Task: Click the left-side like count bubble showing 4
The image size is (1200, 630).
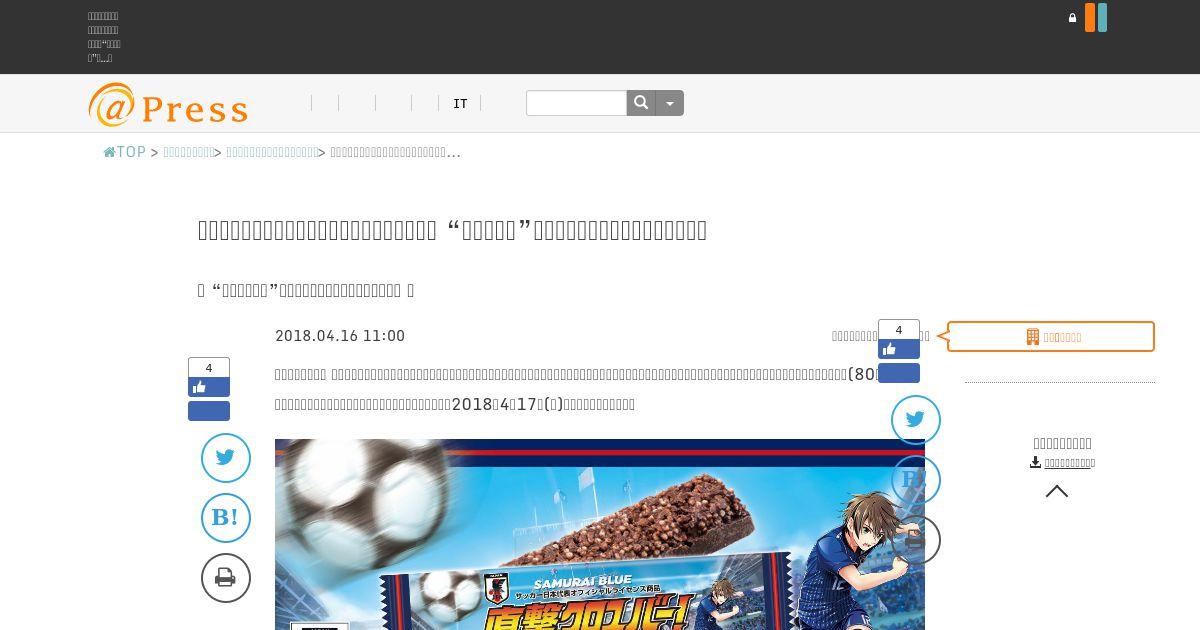Action: pos(209,368)
